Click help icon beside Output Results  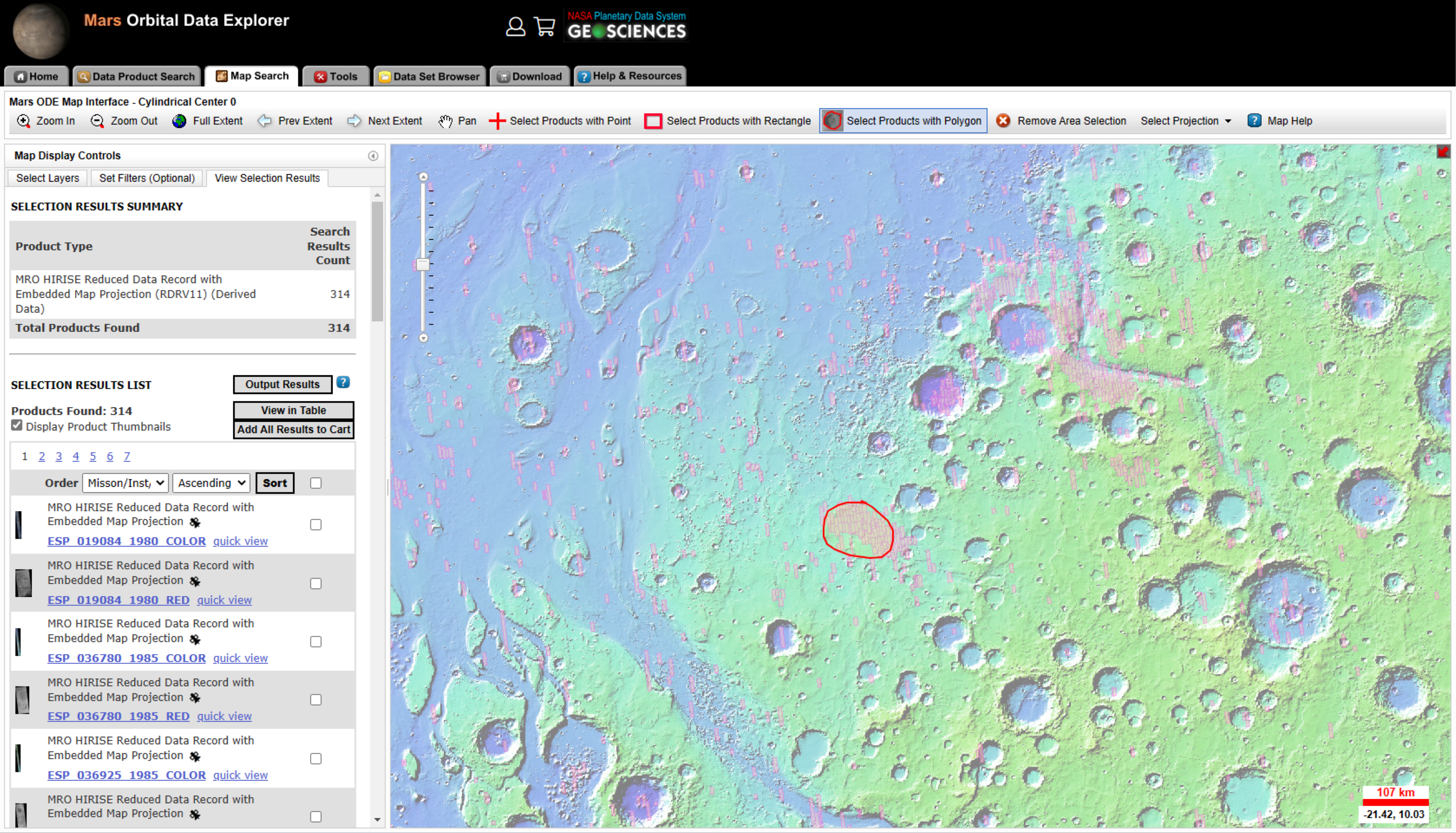(343, 382)
